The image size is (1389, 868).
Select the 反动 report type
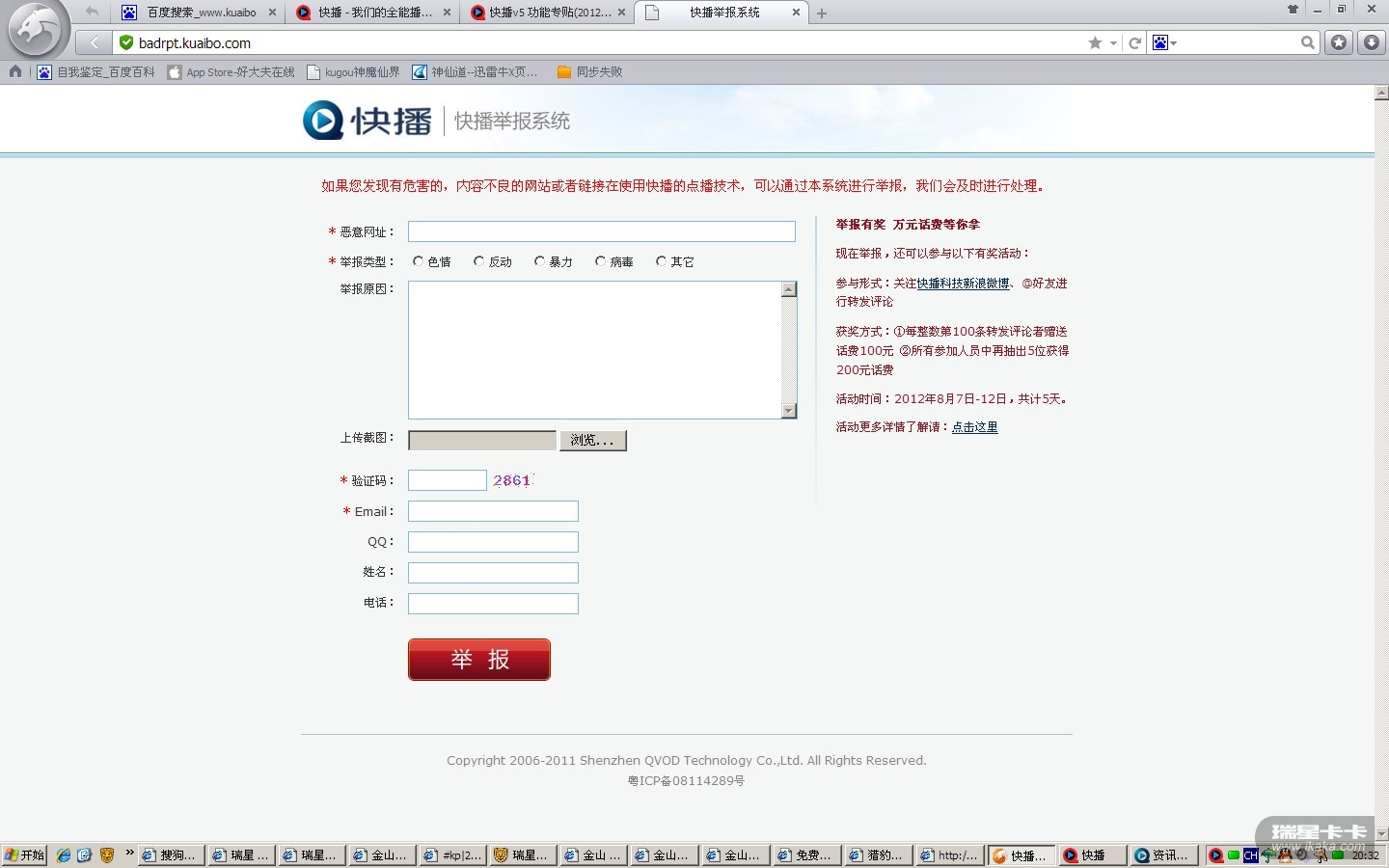click(478, 261)
